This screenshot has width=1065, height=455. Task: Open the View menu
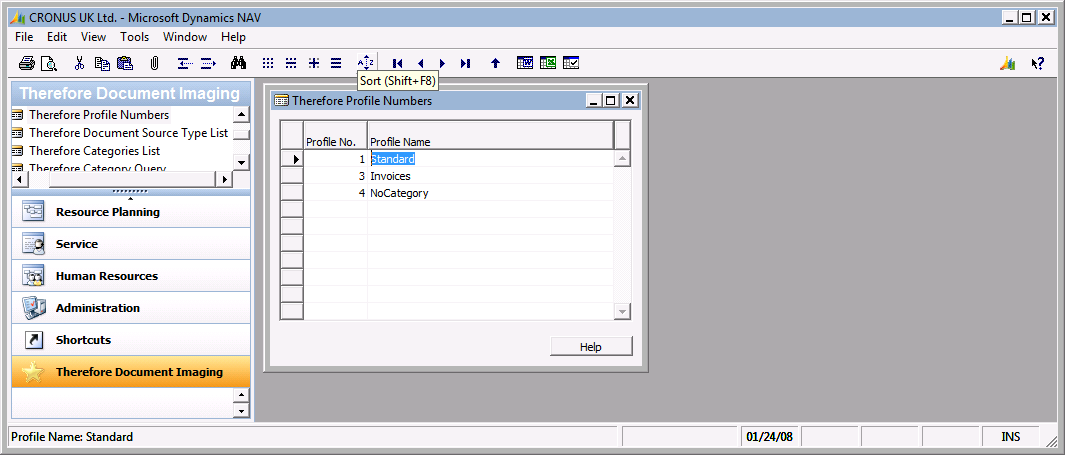coord(94,37)
